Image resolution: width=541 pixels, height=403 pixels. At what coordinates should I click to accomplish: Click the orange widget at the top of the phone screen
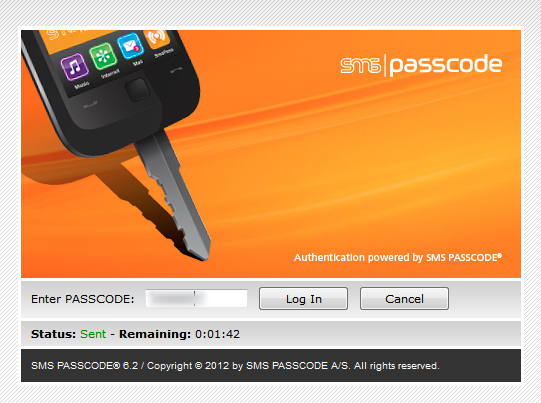[78, 39]
